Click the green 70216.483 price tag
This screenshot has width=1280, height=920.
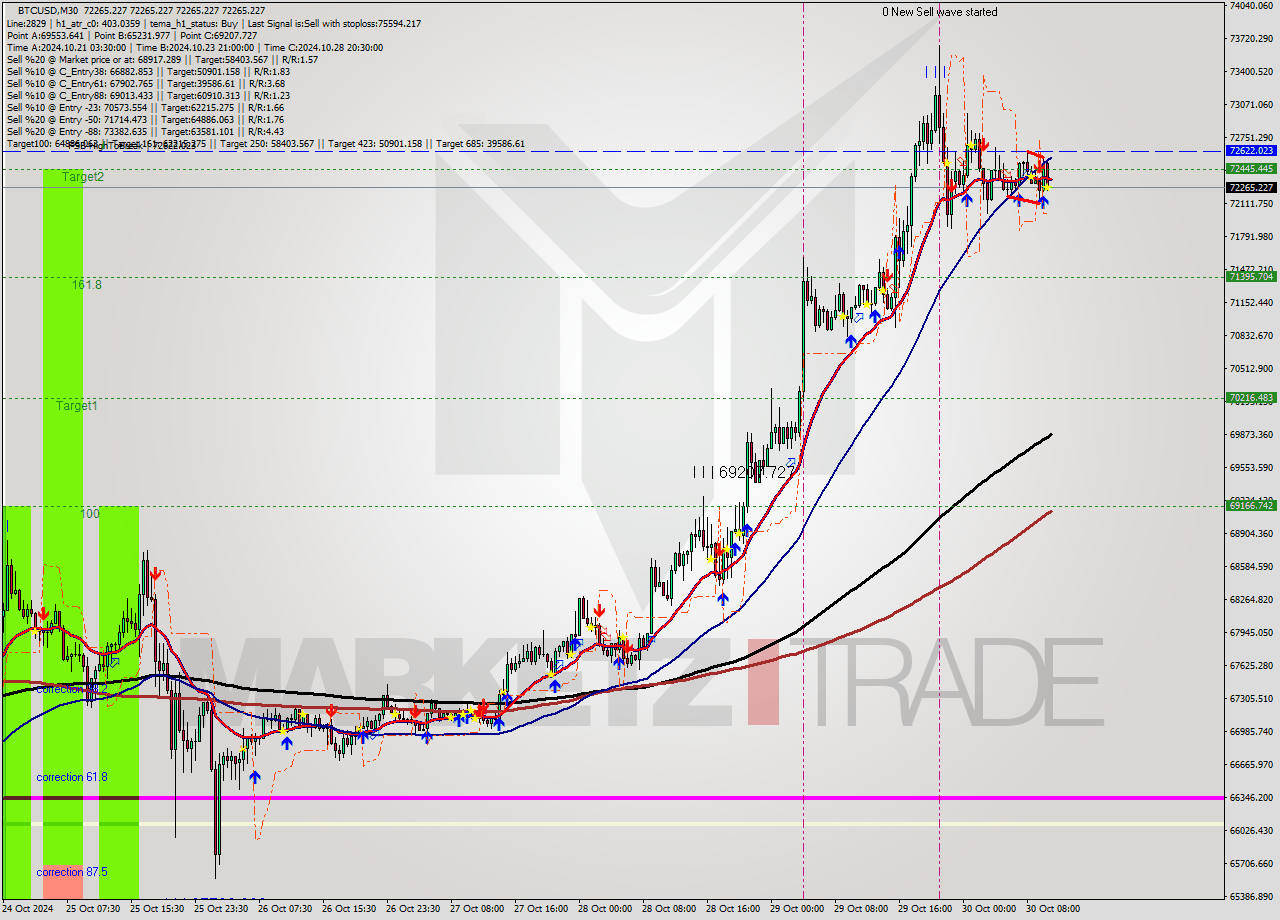point(1251,398)
